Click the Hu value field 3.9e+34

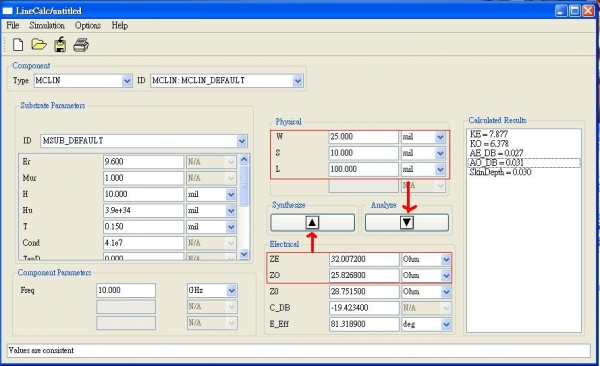click(143, 210)
